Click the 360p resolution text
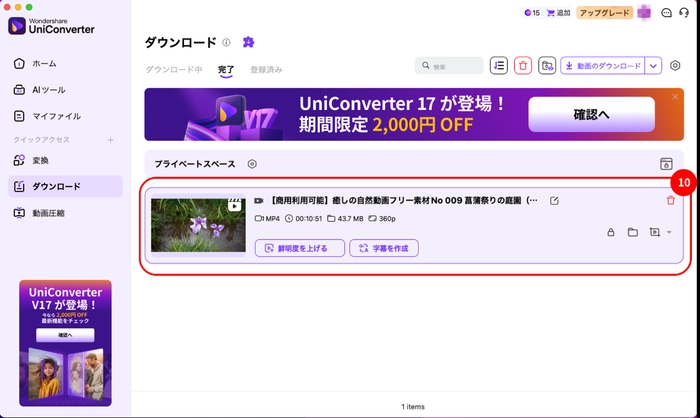The height and width of the screenshot is (418, 700). point(387,219)
